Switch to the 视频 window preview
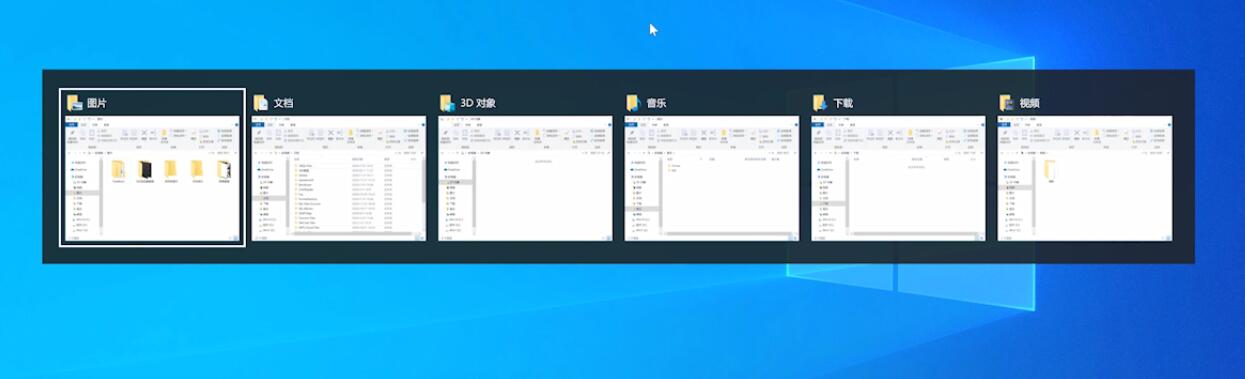The image size is (1245, 379). click(1085, 178)
